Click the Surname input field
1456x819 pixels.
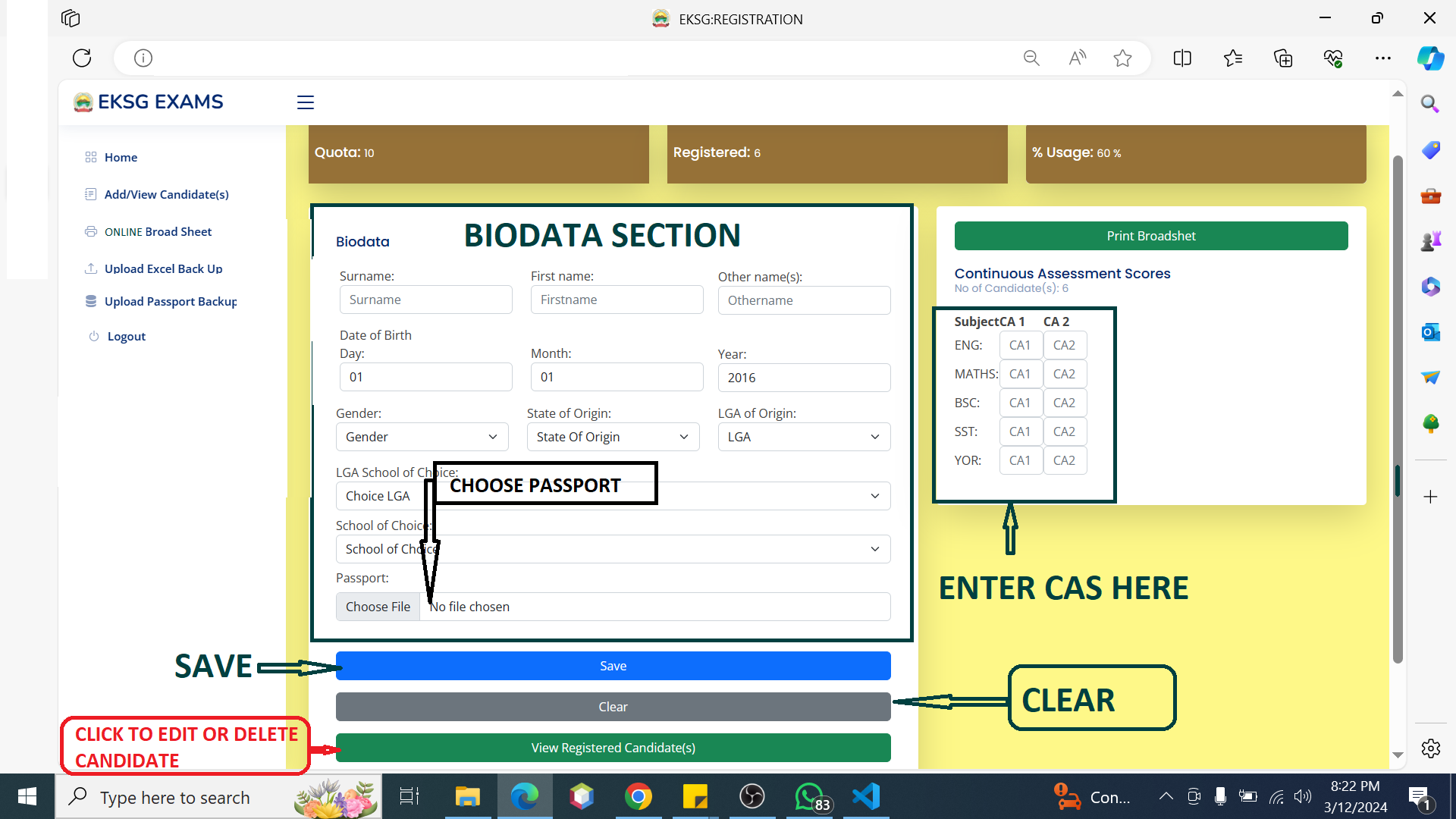[x=425, y=300]
